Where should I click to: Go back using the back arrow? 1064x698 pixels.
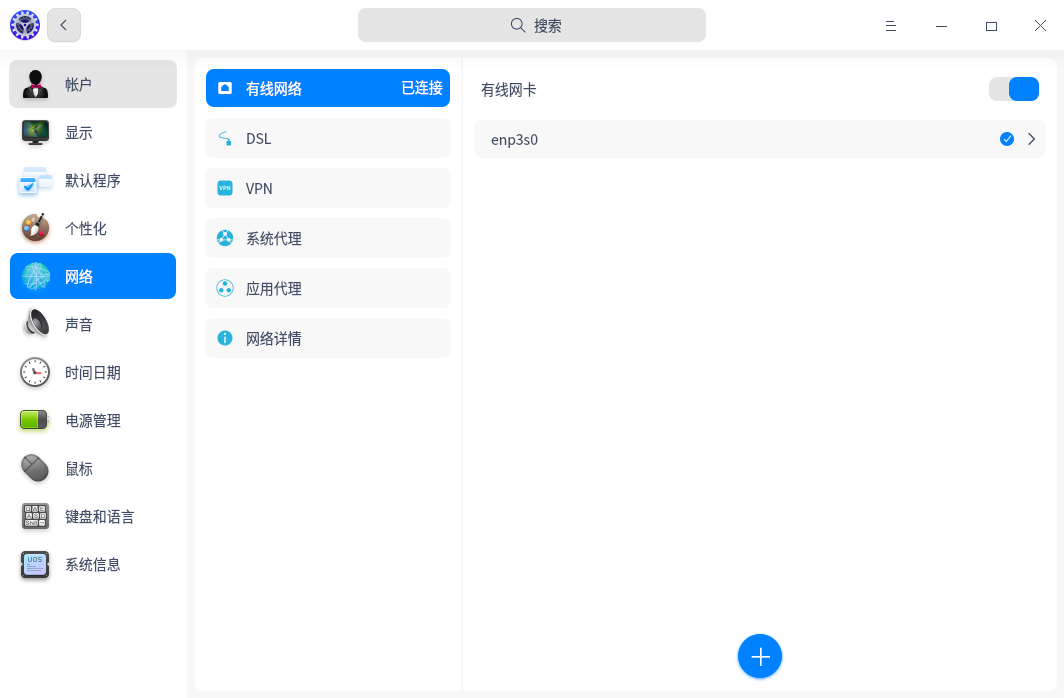64,26
